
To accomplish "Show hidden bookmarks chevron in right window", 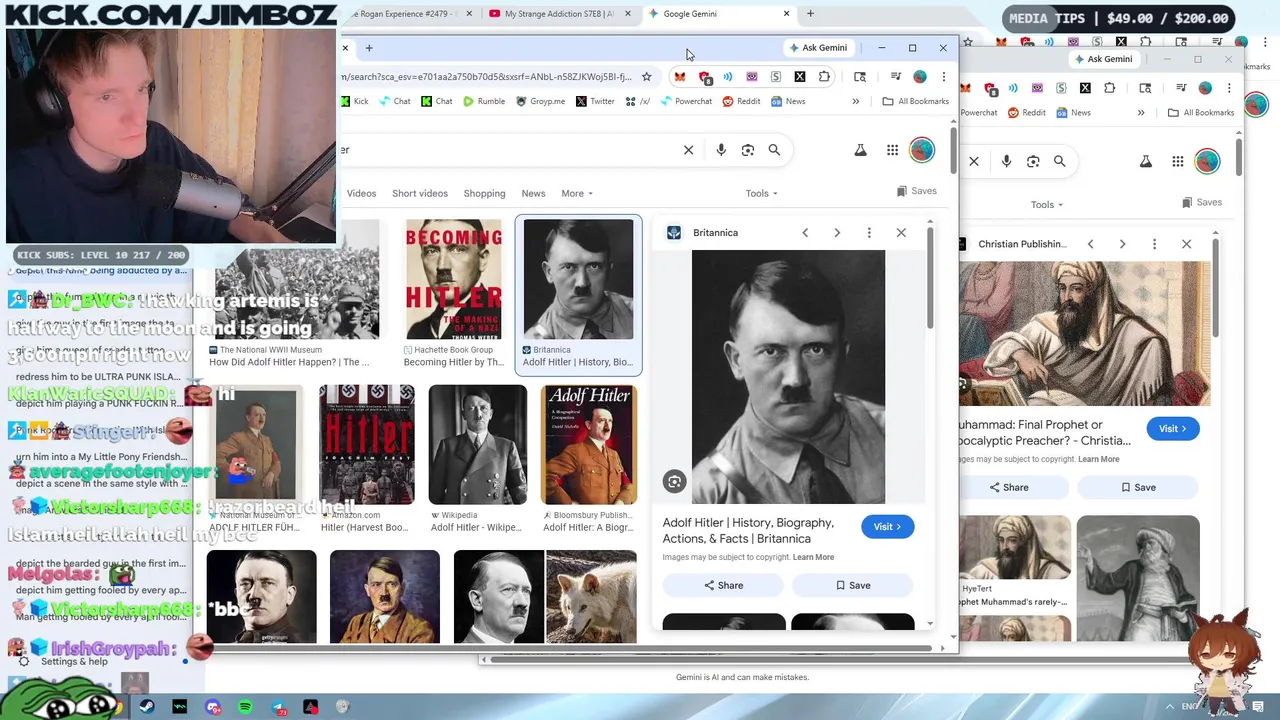I will [x=1141, y=112].
